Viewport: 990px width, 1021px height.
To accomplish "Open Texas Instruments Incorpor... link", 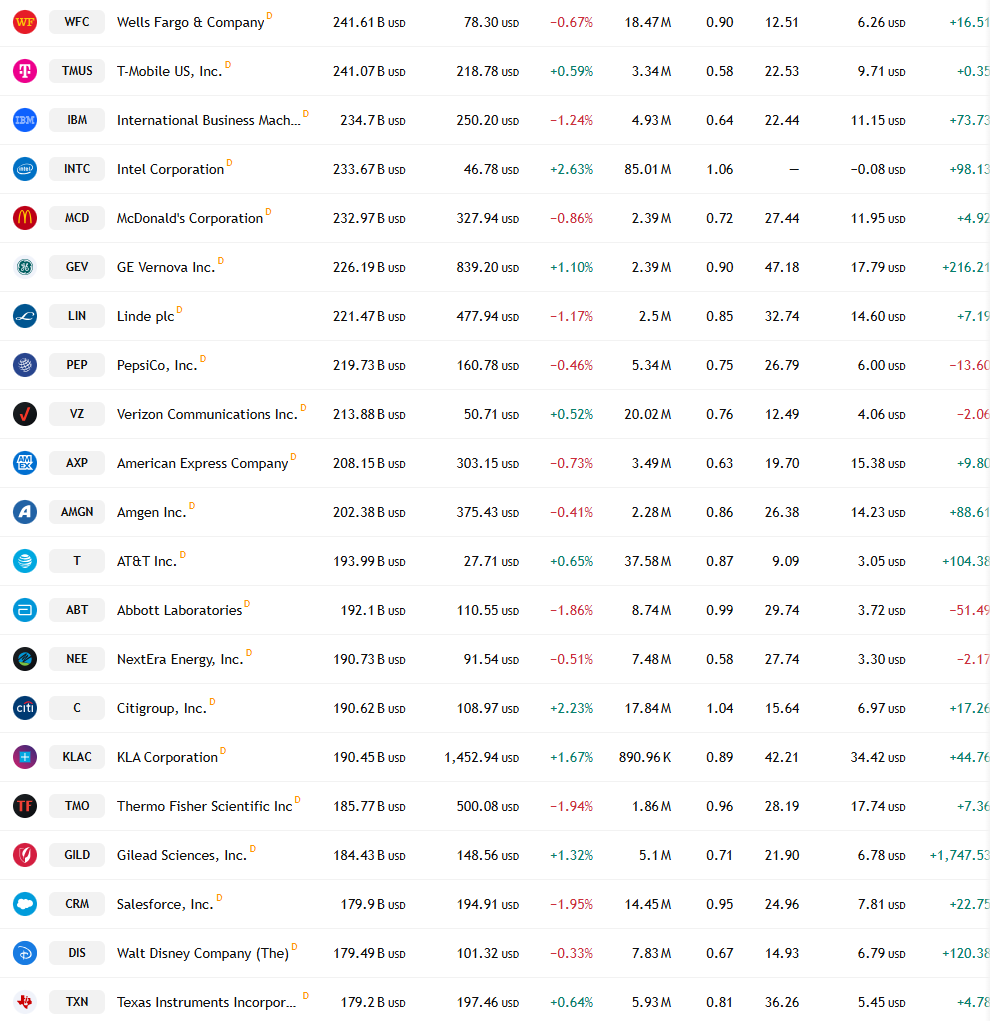I will pos(208,1002).
